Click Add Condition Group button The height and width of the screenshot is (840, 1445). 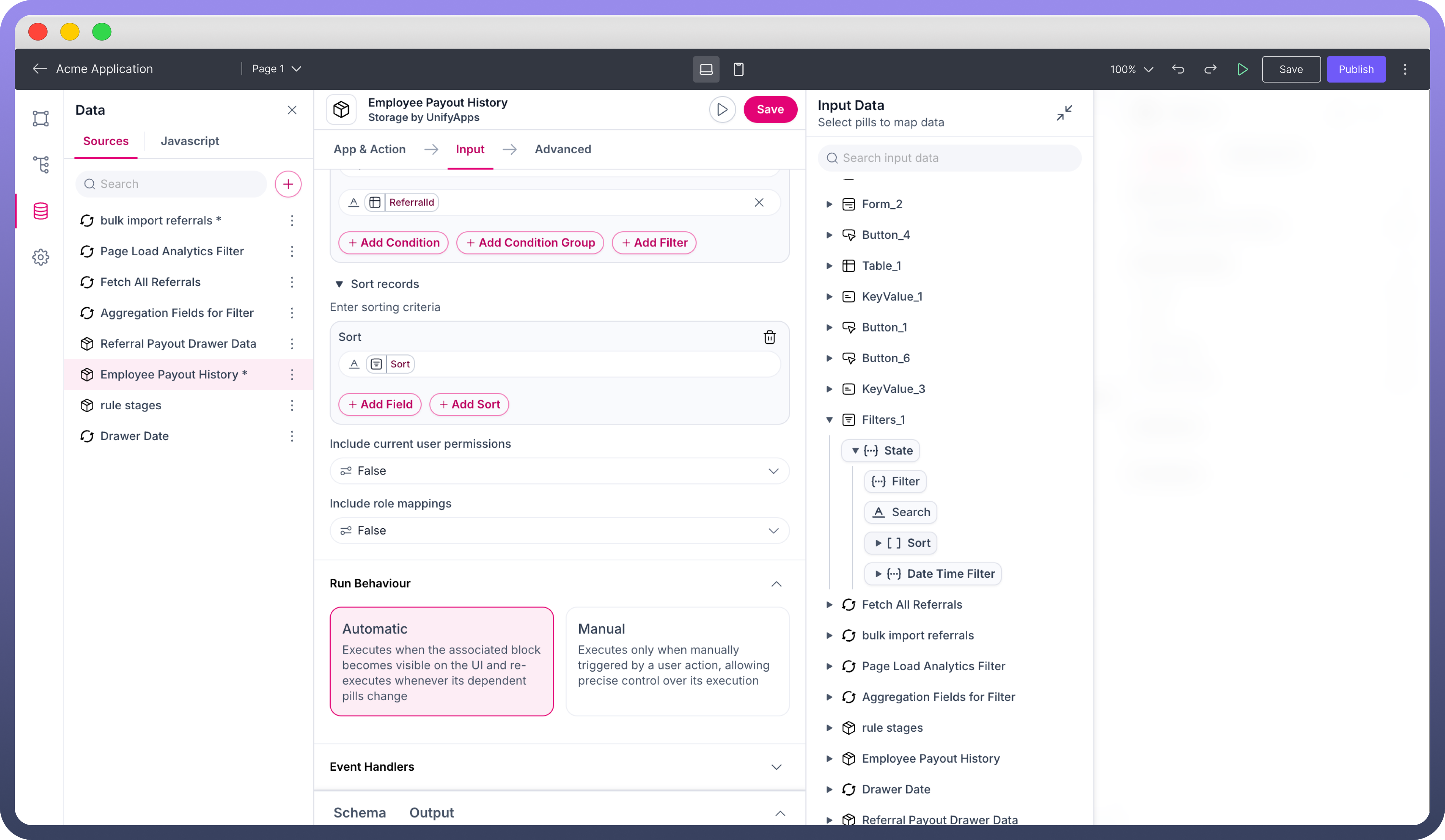pyautogui.click(x=530, y=243)
